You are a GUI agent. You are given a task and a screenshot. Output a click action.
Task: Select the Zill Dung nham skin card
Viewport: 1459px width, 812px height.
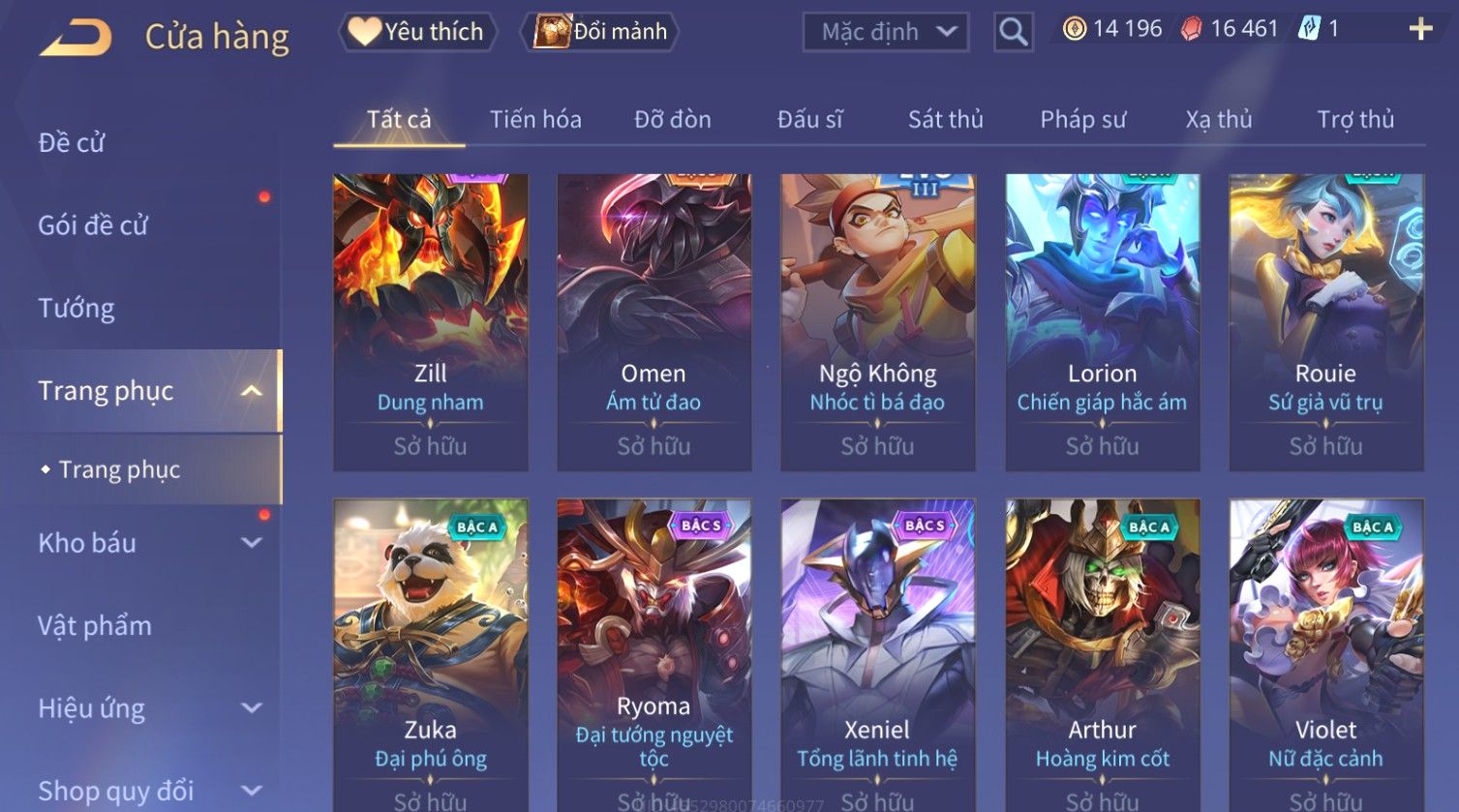[x=431, y=322]
